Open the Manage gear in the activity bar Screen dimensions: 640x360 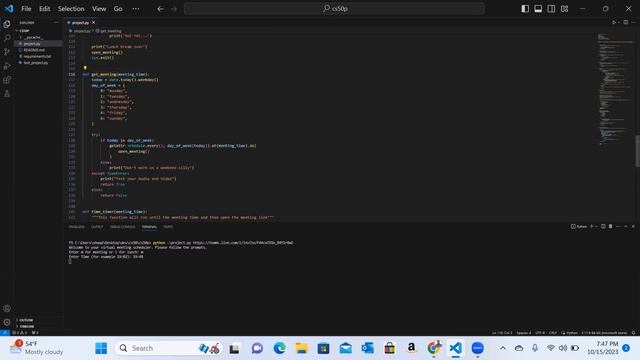tap(7, 322)
